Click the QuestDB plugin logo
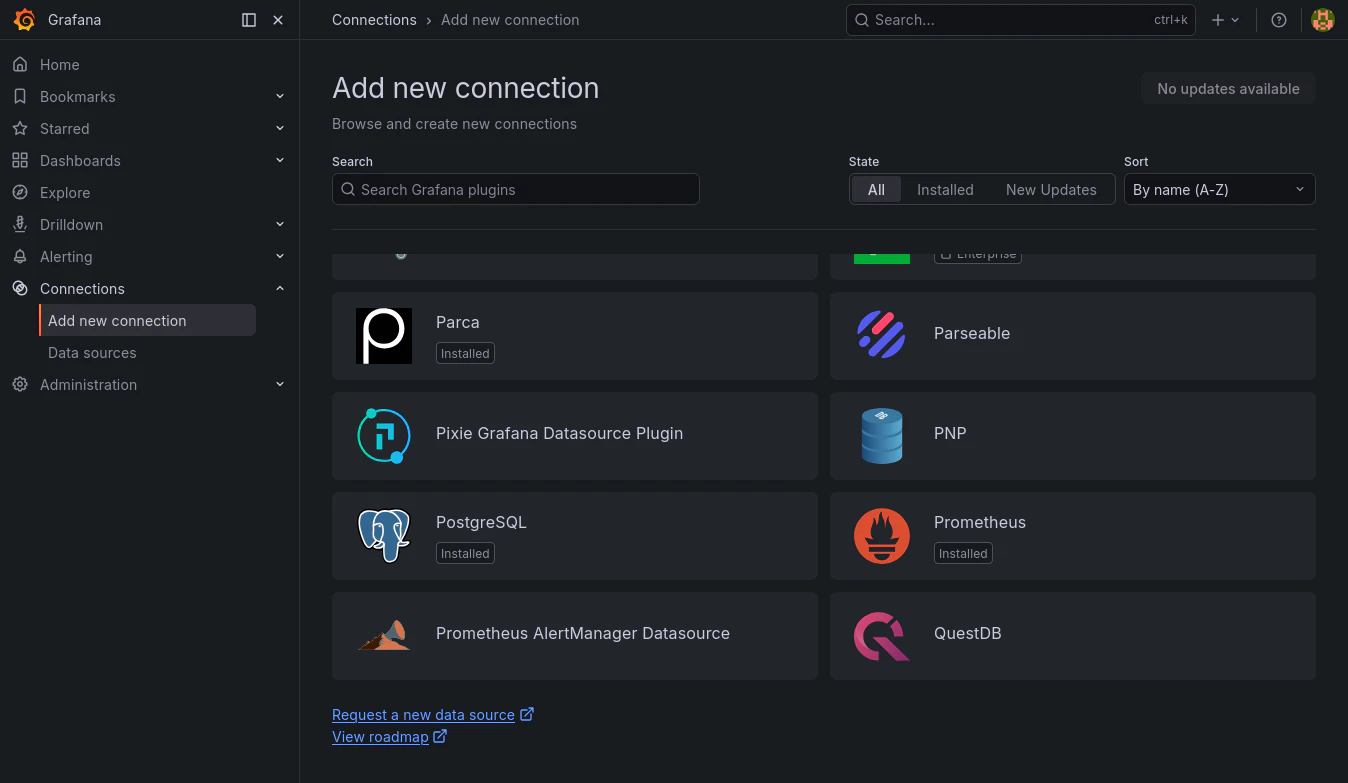Viewport: 1348px width, 783px height. 882,636
